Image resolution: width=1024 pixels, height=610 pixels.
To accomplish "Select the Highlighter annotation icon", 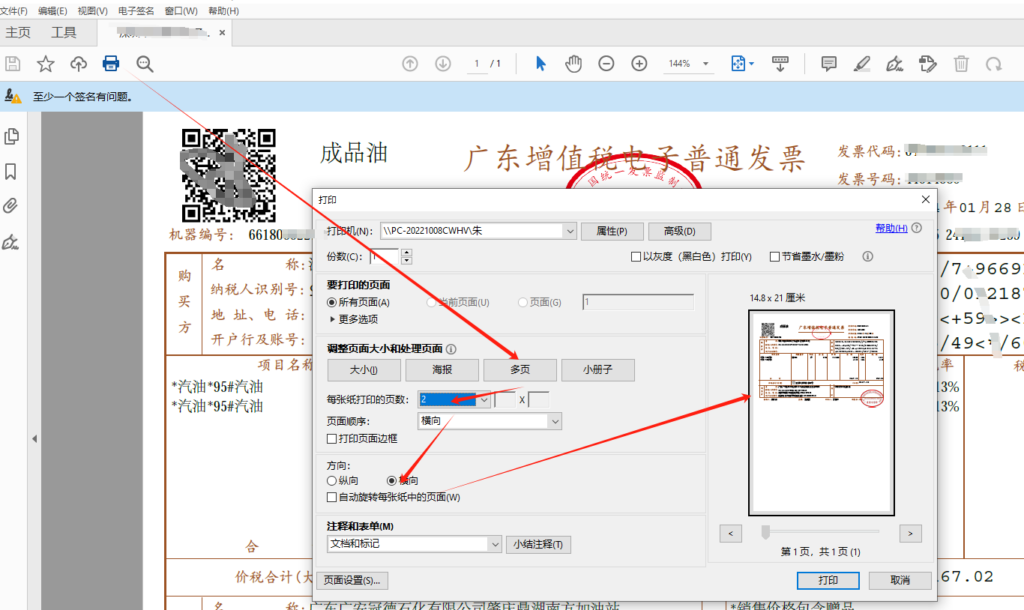I will [864, 63].
